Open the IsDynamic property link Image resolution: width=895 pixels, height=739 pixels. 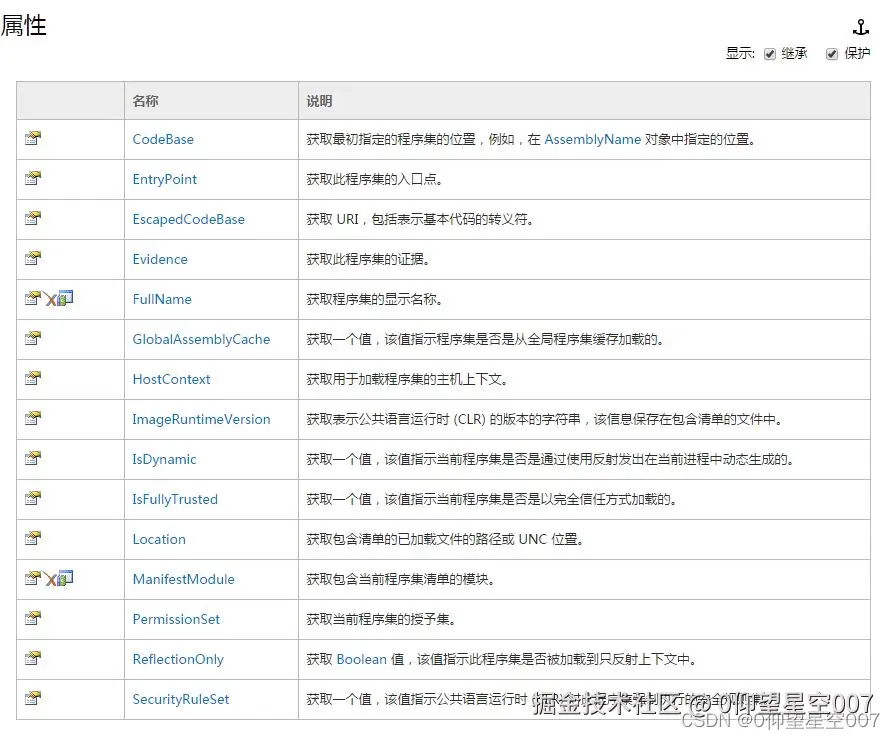click(164, 459)
